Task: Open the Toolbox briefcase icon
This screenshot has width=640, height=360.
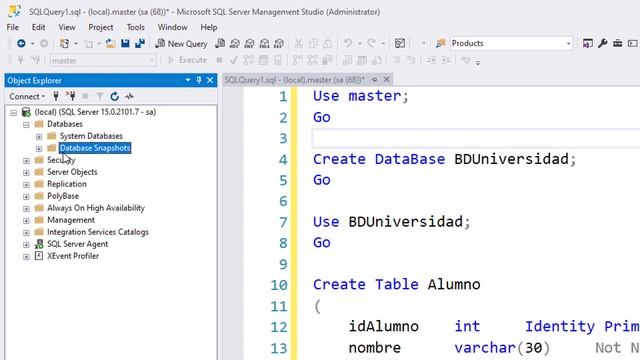Action: [618, 43]
